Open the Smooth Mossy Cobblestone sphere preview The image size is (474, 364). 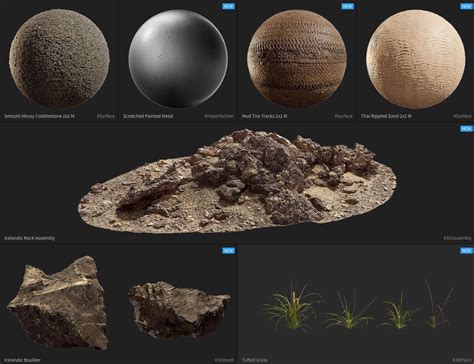[x=59, y=59]
